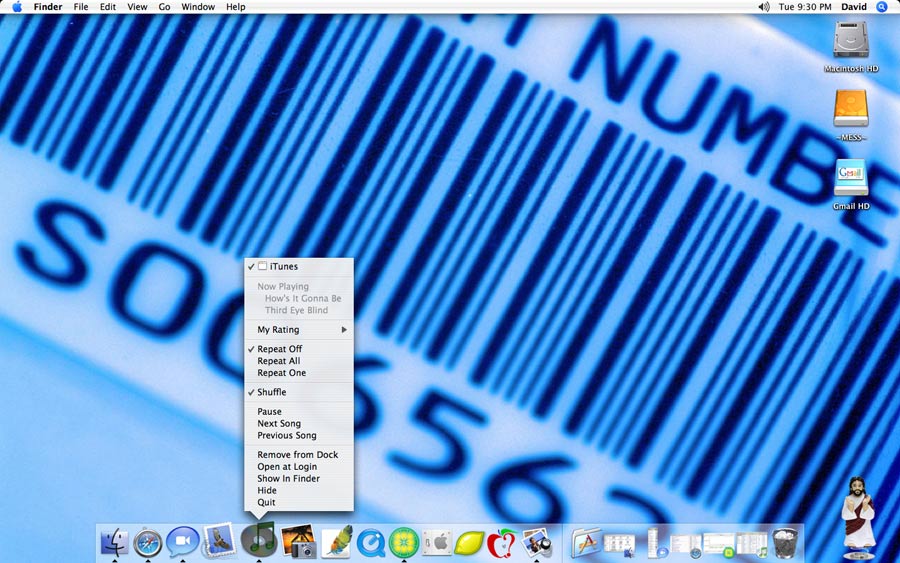Viewport: 900px width, 563px height.
Task: Open the Window menu
Action: [198, 7]
